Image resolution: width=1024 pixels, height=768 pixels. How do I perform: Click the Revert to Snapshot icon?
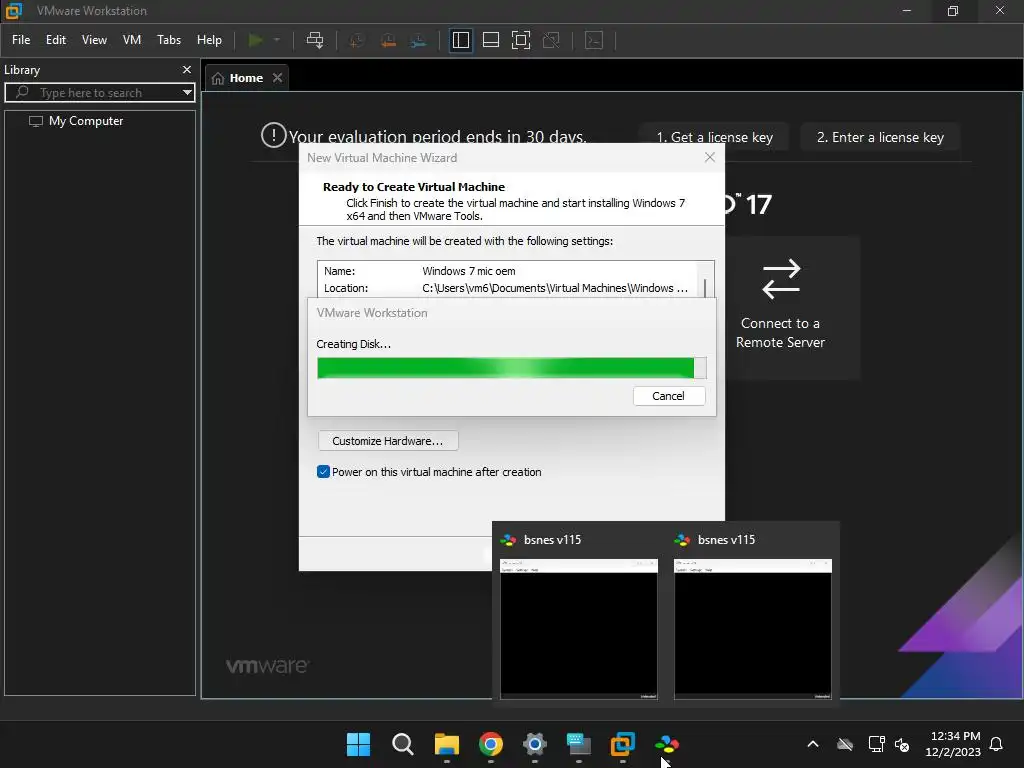coord(388,40)
